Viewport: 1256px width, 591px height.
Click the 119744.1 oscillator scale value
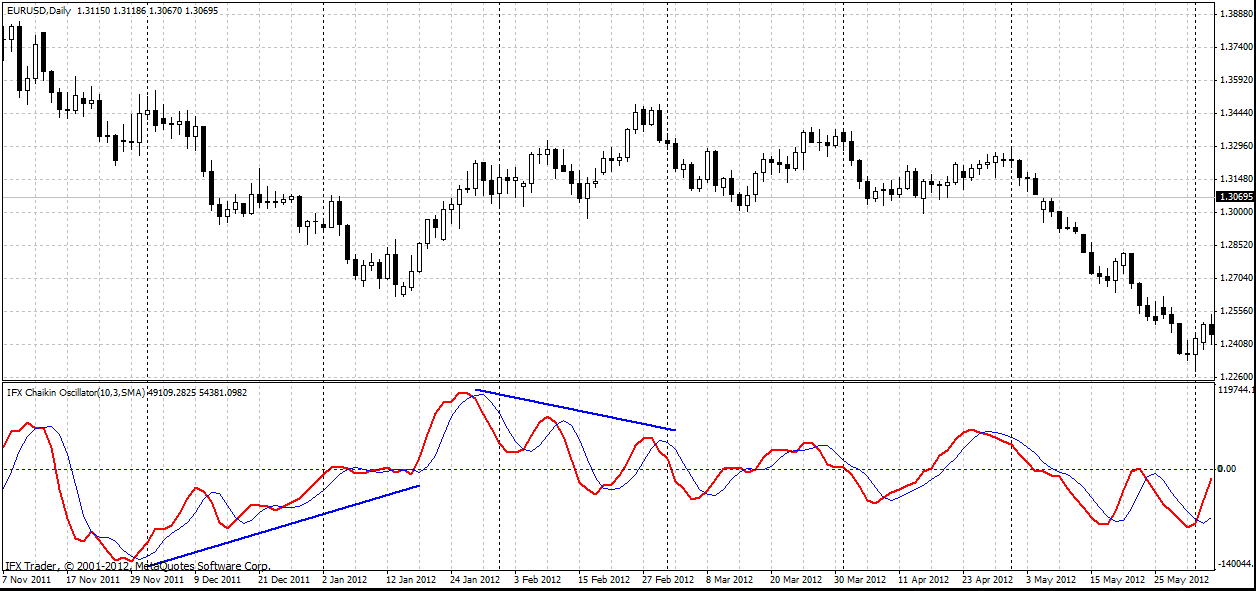pos(1235,388)
